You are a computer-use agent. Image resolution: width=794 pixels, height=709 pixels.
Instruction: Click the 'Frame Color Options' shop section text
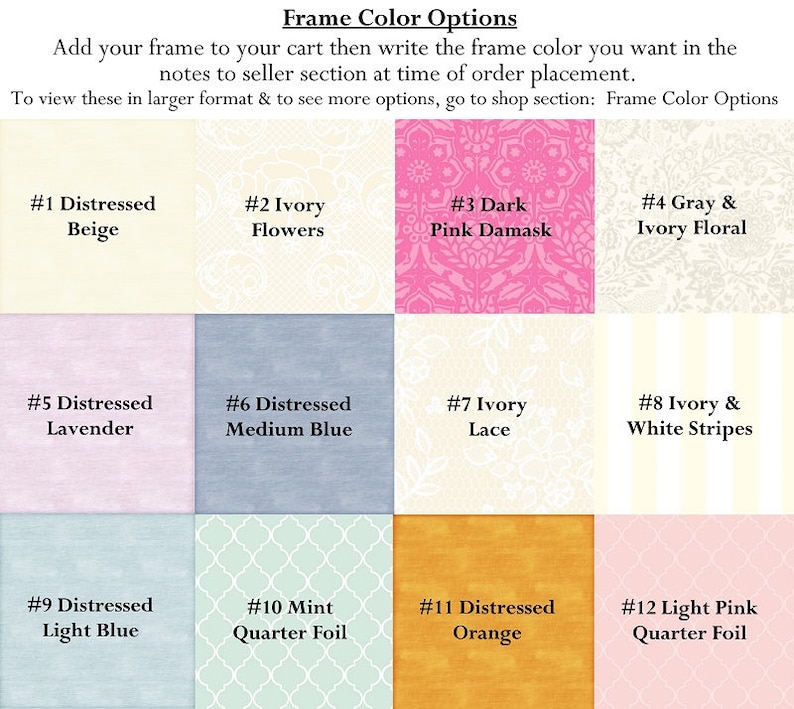(692, 98)
